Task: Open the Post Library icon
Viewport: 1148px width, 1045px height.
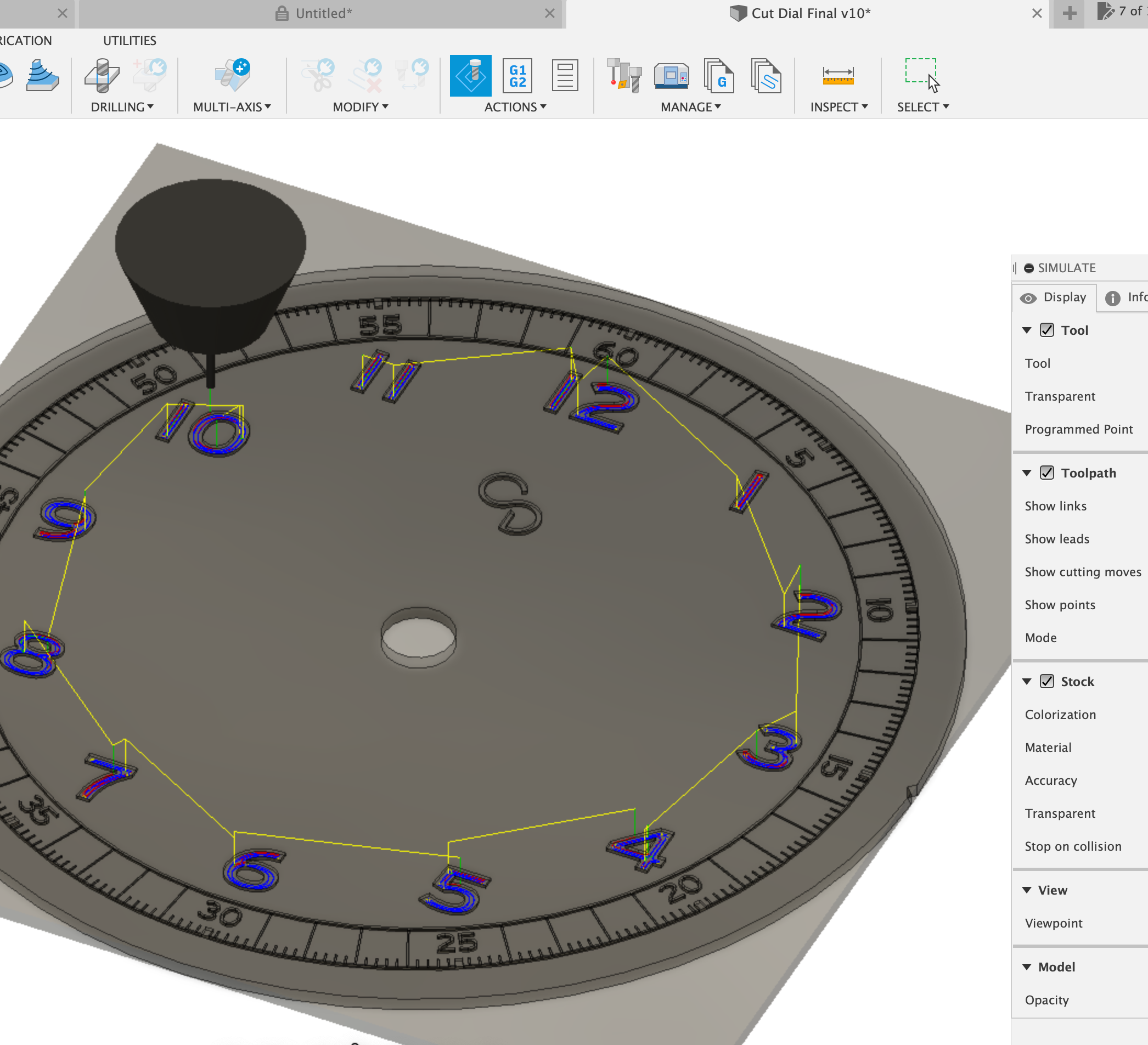Action: tap(719, 76)
